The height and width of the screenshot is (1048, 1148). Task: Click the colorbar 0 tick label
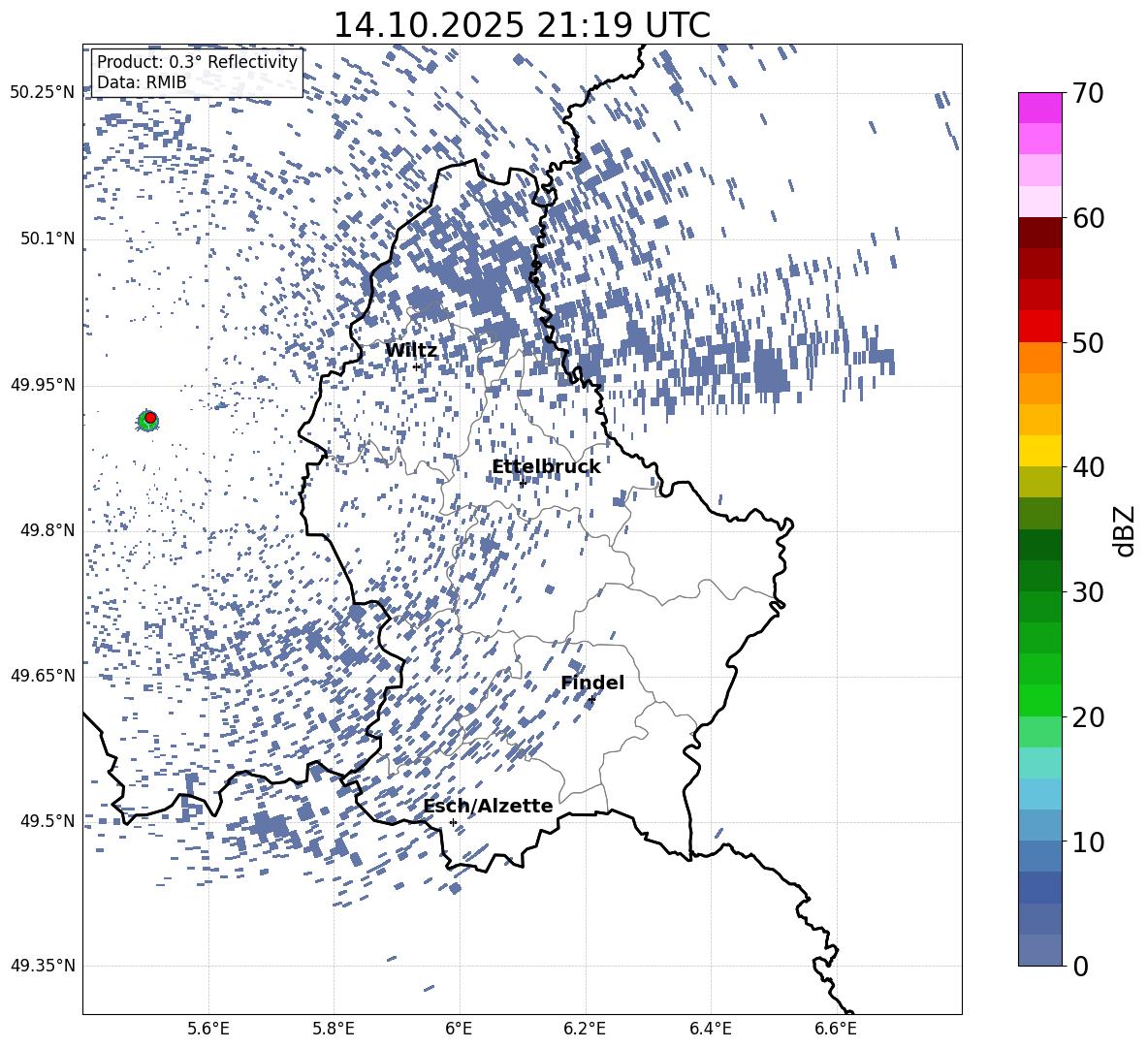1080,966
